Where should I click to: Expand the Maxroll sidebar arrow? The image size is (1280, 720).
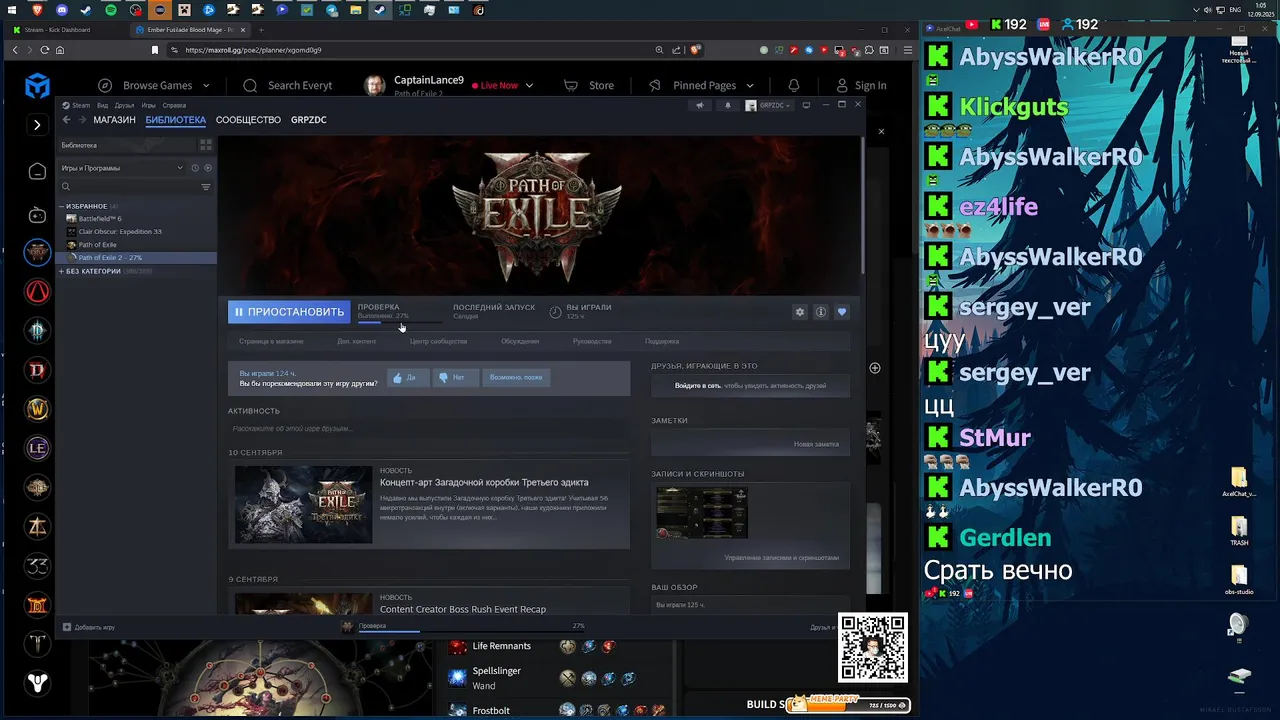click(37, 125)
